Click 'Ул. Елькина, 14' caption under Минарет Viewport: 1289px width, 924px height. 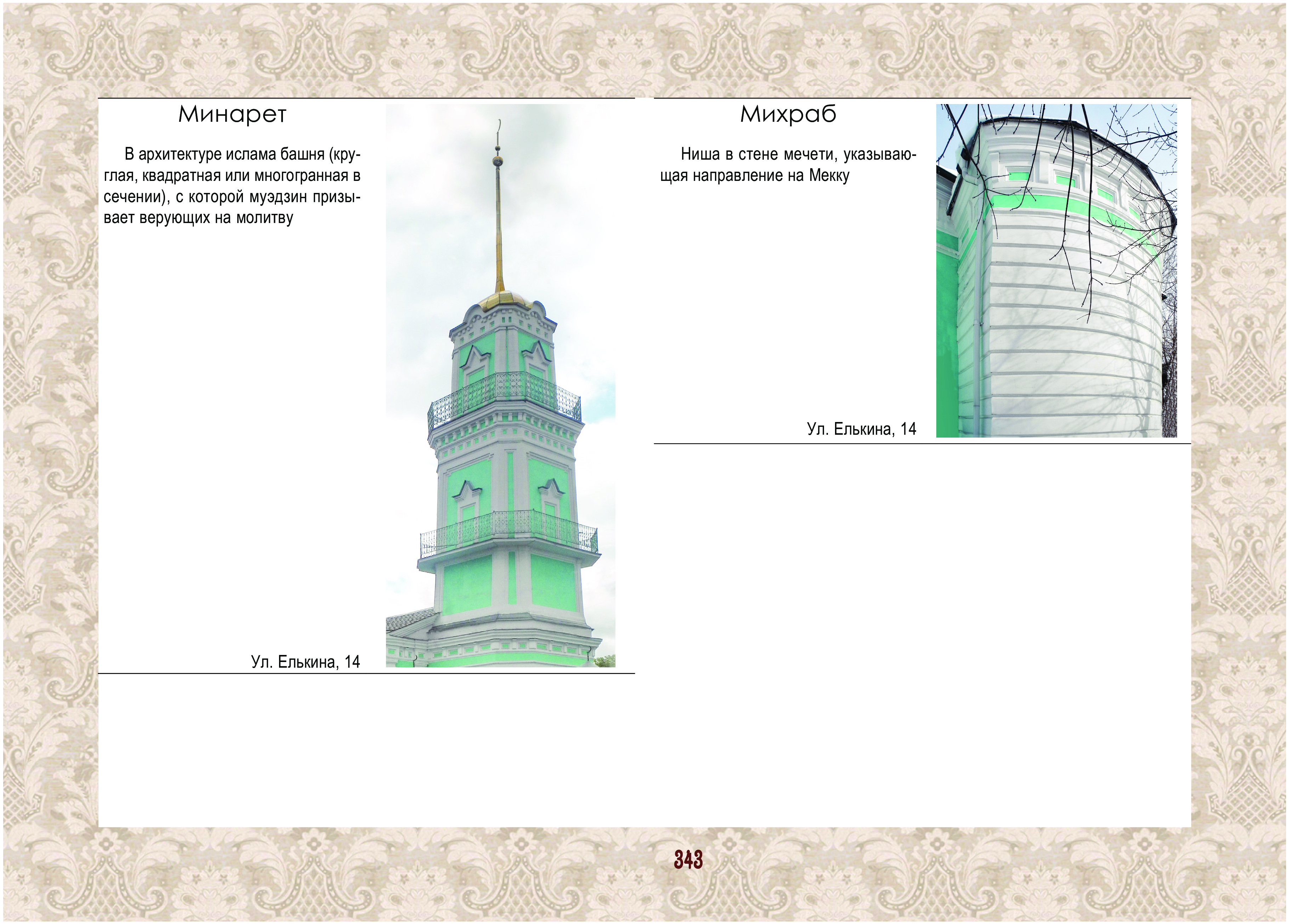tap(305, 662)
